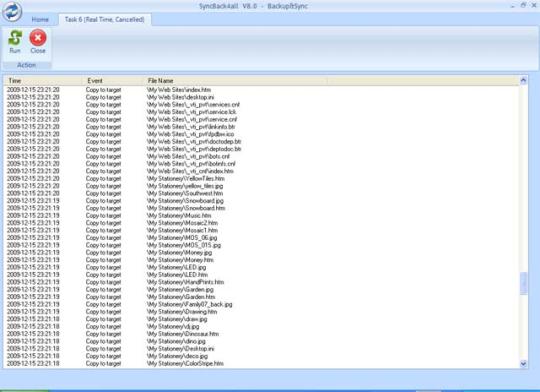The width and height of the screenshot is (540, 392).
Task: Select the My Web Sites\index.htm row
Action: click(261, 90)
